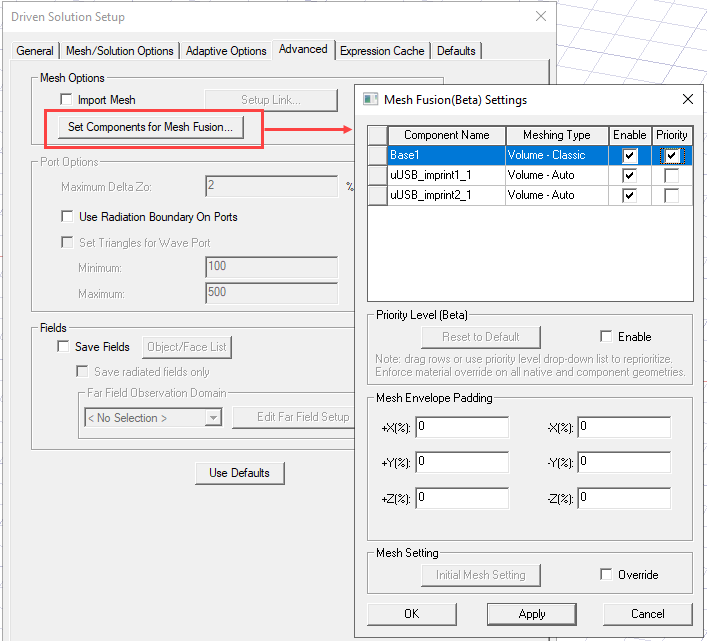Click the +Z(%) padding field
Screen dimensions: 707x641
pos(462,498)
